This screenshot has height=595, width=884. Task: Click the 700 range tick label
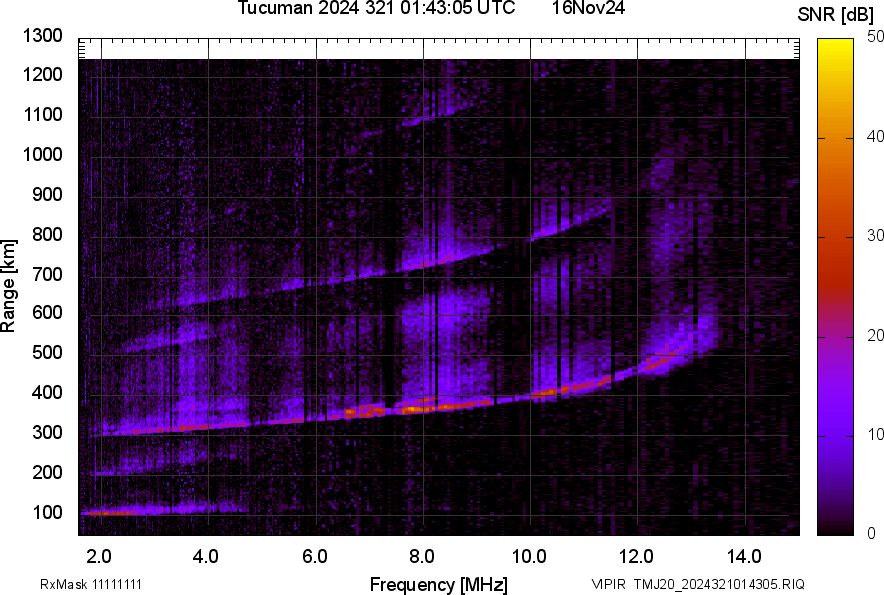47,274
